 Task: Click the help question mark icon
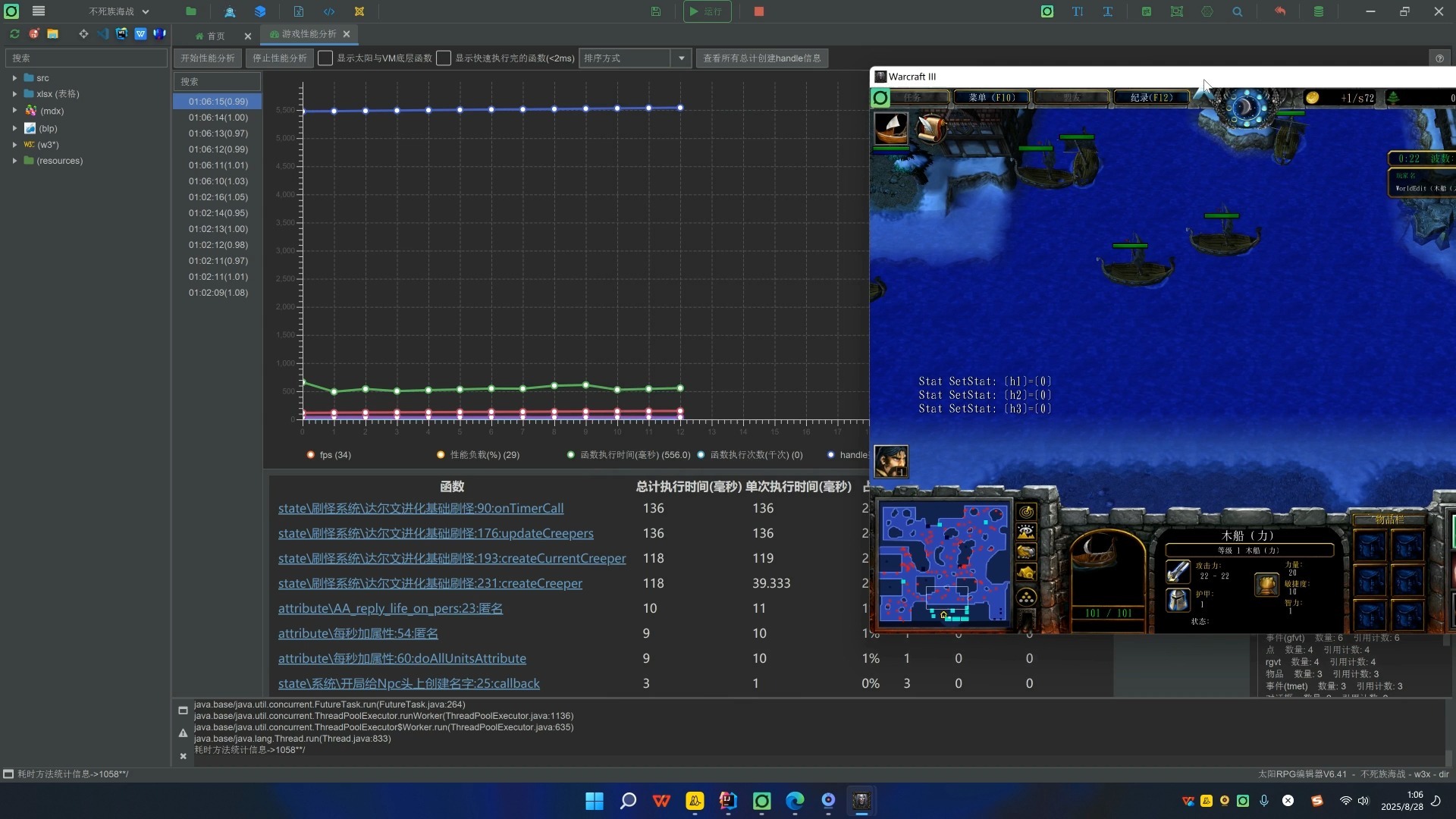tap(1439, 58)
